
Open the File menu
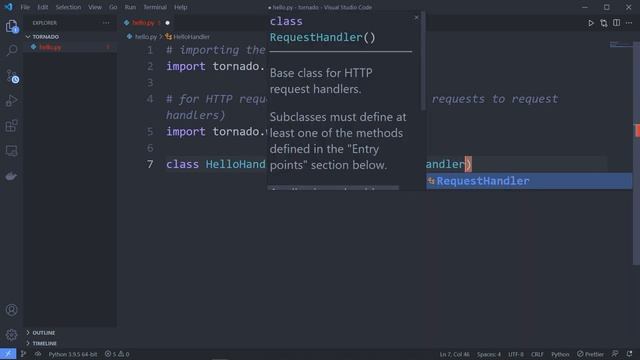coord(25,7)
